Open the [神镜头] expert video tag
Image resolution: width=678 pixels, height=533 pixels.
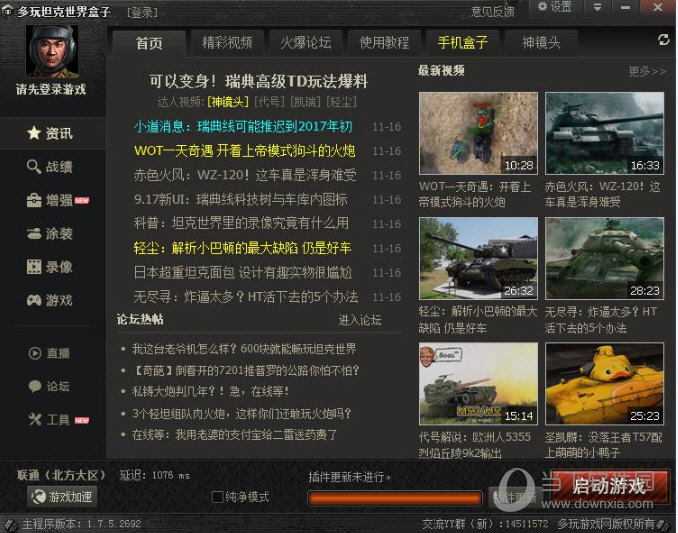coord(228,102)
